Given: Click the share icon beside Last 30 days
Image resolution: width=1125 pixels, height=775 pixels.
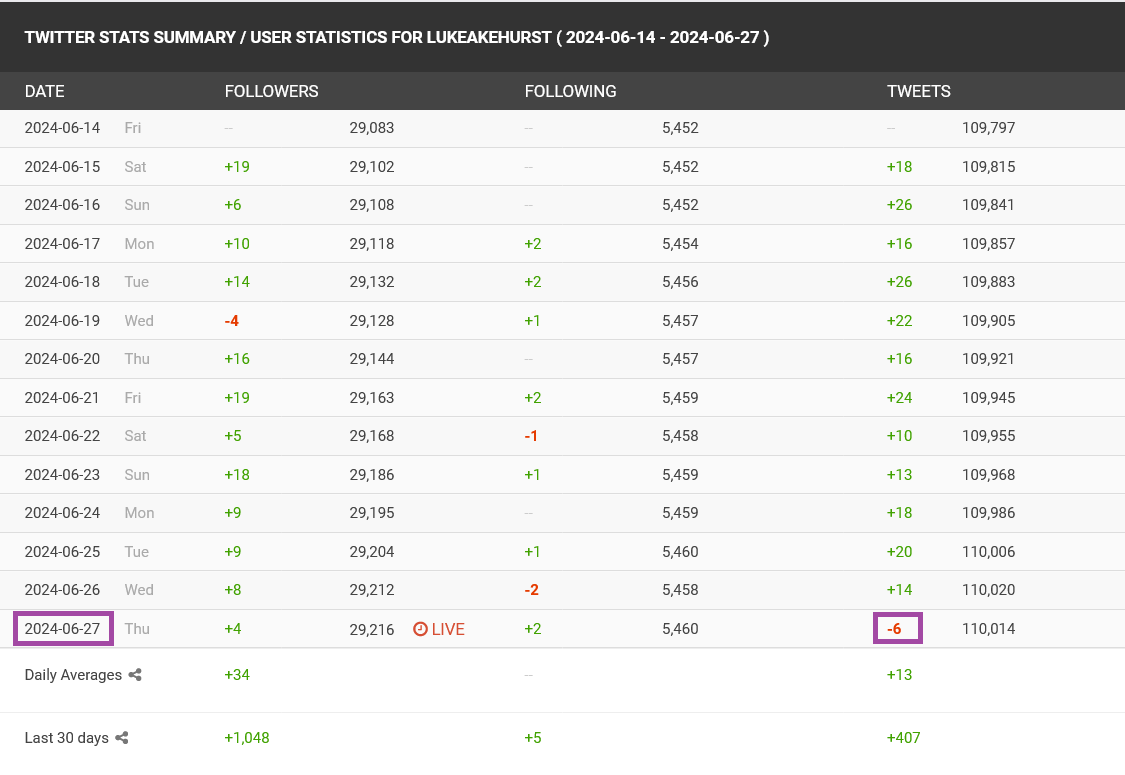Looking at the screenshot, I should point(122,738).
